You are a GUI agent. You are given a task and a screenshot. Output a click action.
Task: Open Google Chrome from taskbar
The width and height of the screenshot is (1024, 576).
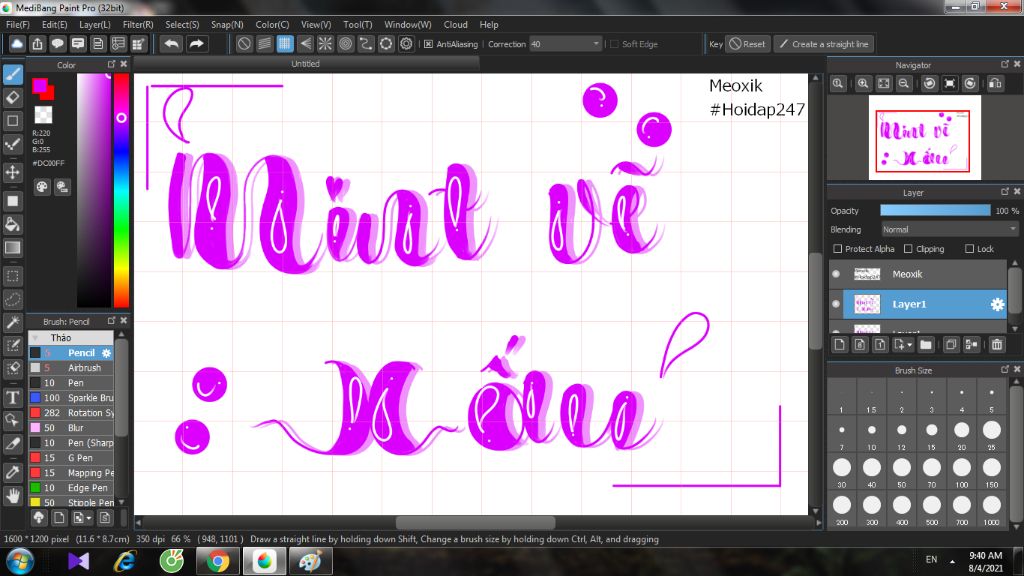point(218,561)
